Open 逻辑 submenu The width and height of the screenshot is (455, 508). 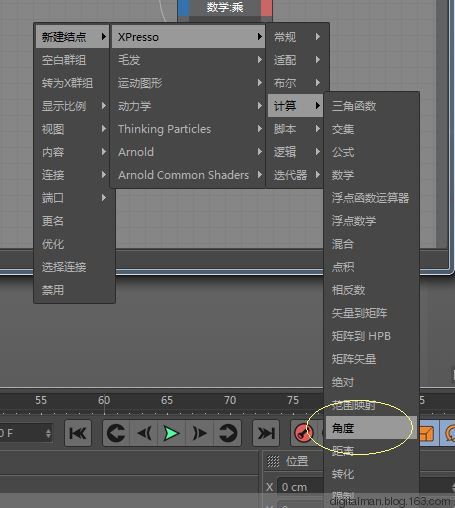(x=295, y=152)
